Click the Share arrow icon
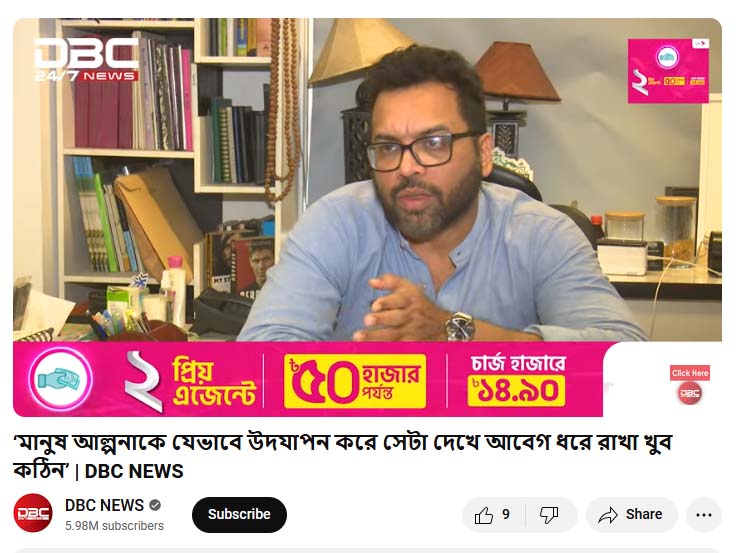The image size is (739, 553). pyautogui.click(x=608, y=515)
